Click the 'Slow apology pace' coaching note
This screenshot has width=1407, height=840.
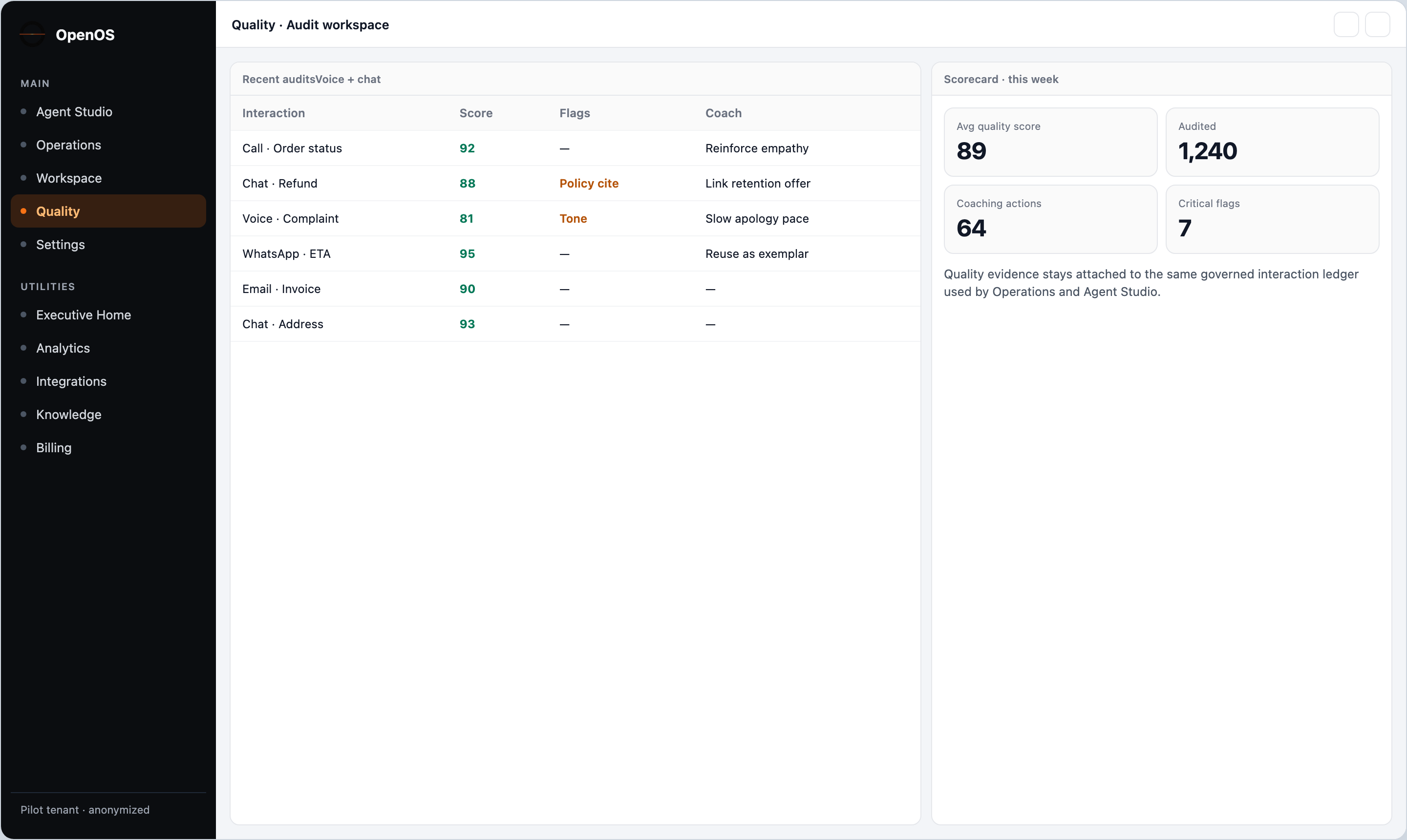pos(756,218)
